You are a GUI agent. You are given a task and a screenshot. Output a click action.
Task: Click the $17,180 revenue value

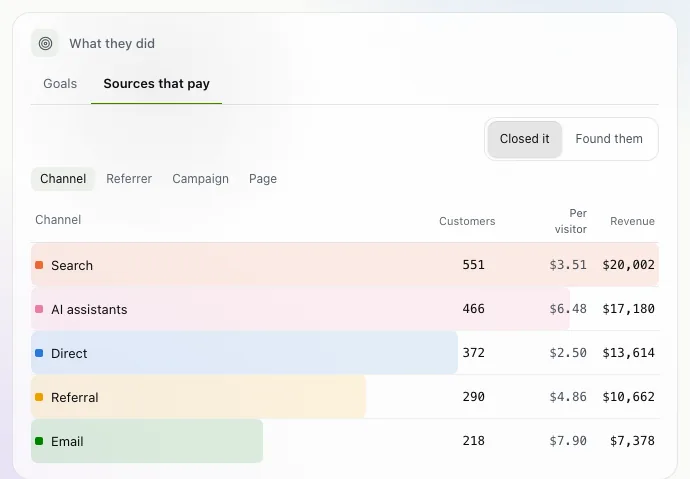click(628, 309)
